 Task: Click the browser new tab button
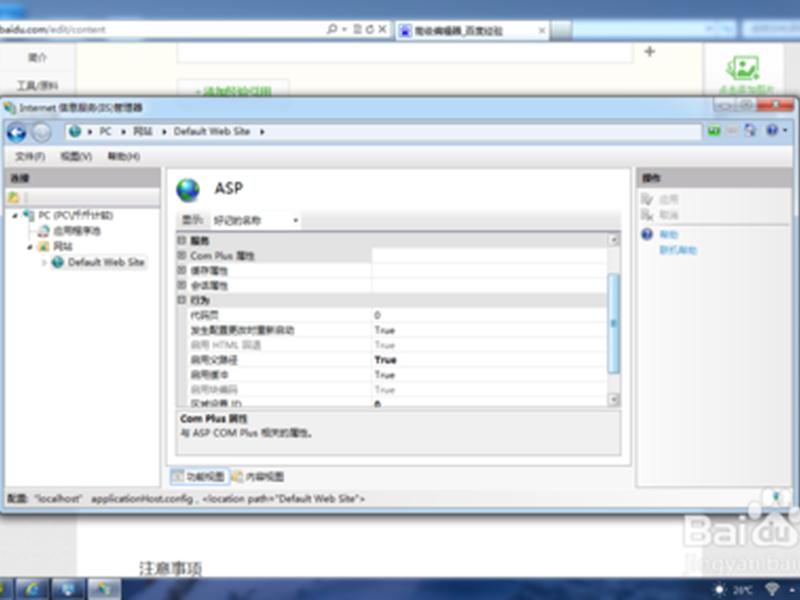point(561,31)
